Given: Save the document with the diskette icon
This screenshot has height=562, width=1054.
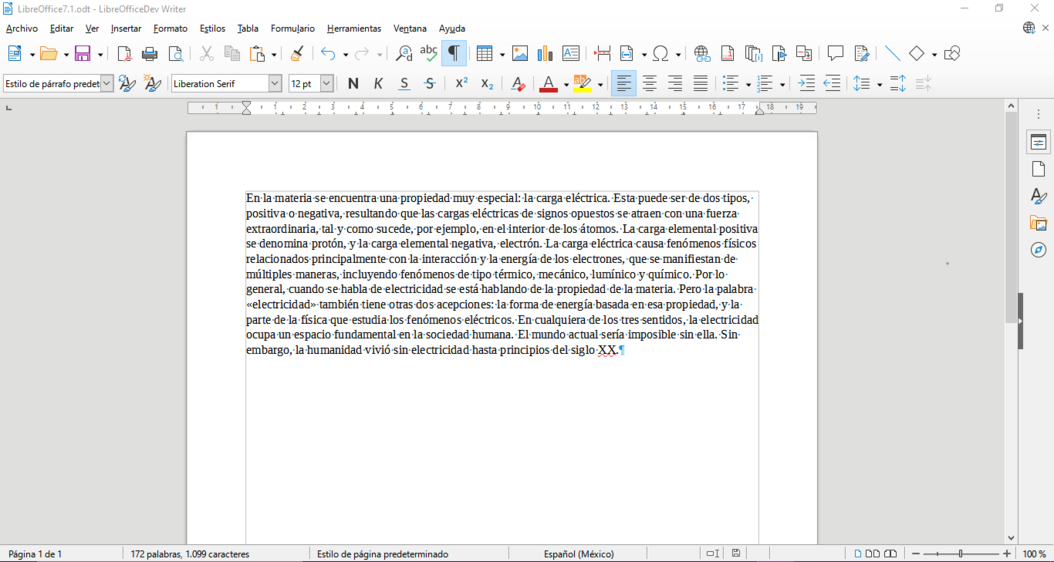Looking at the screenshot, I should click(x=83, y=54).
